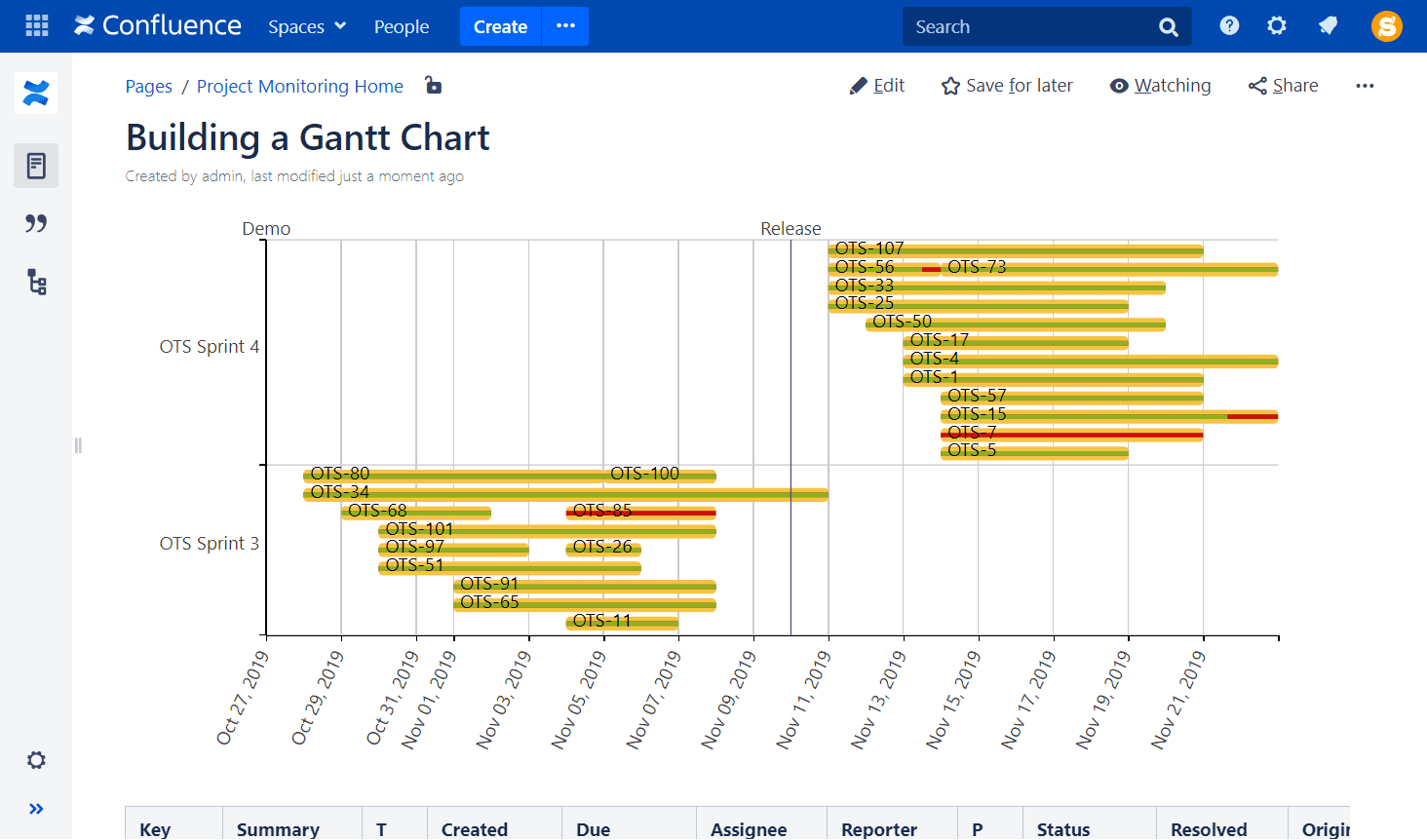Click the Create button
This screenshot has width=1427, height=840.
click(x=500, y=26)
